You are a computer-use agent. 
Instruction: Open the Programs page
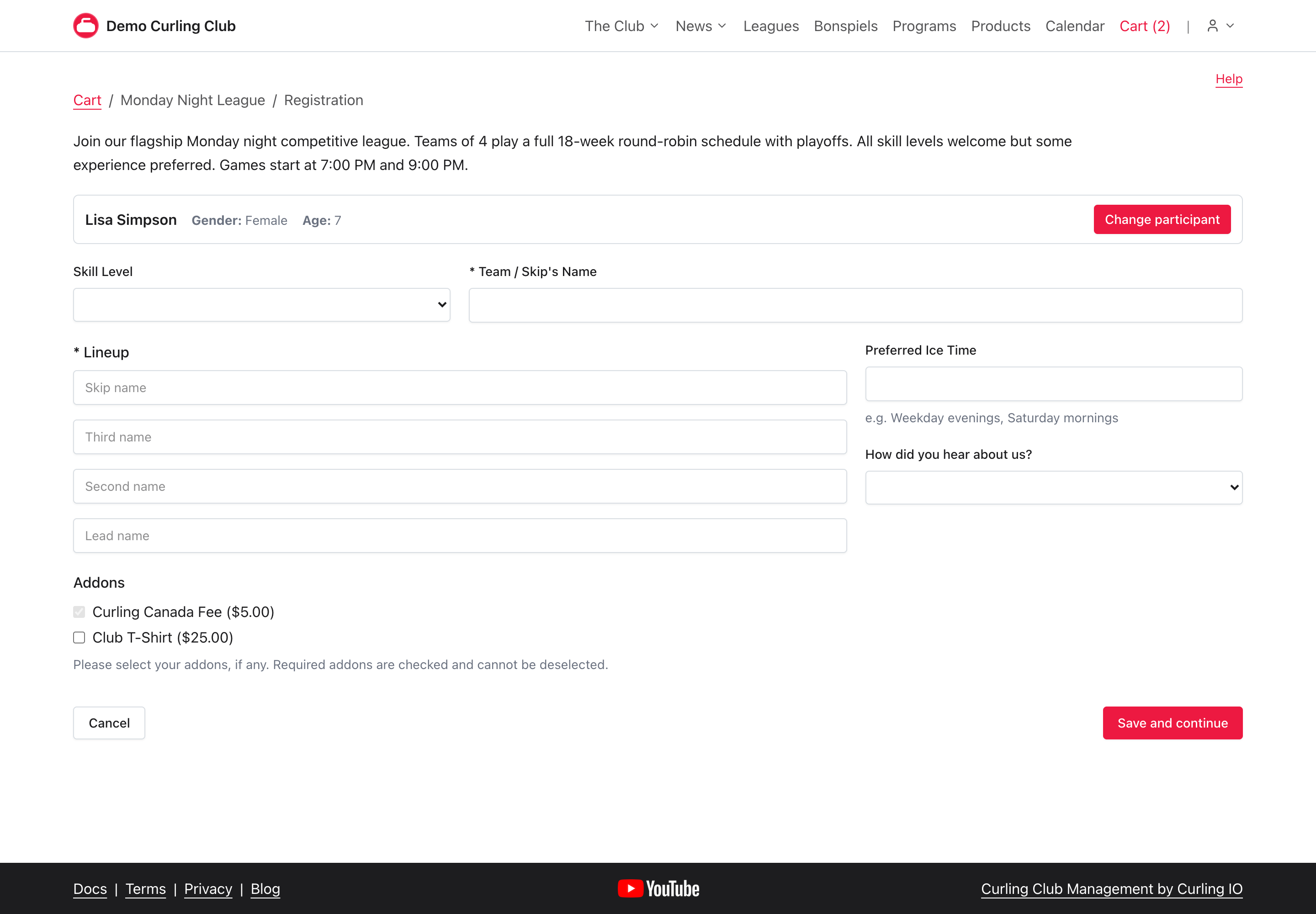click(924, 26)
